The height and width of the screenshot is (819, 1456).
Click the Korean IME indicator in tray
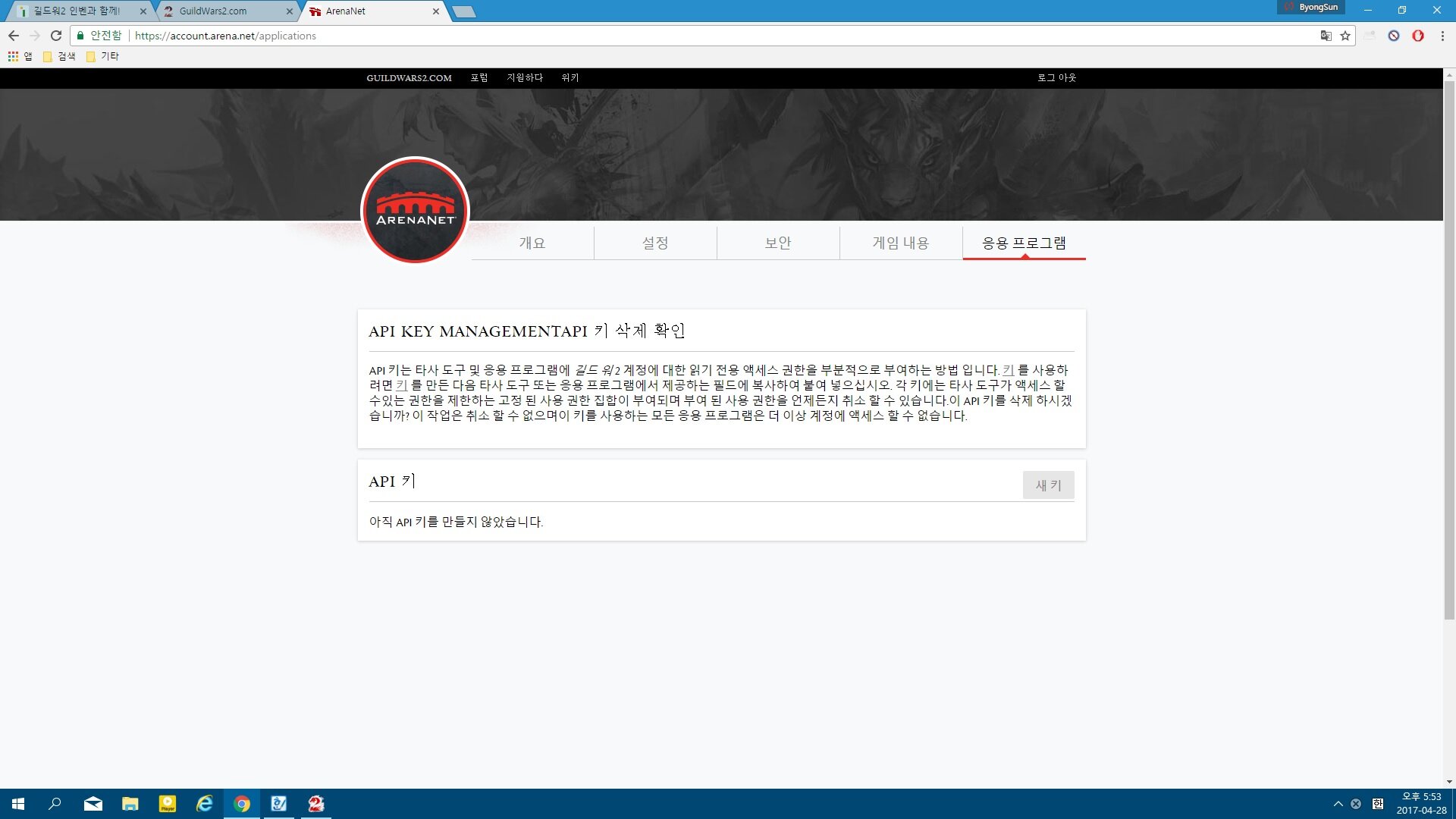[1378, 804]
